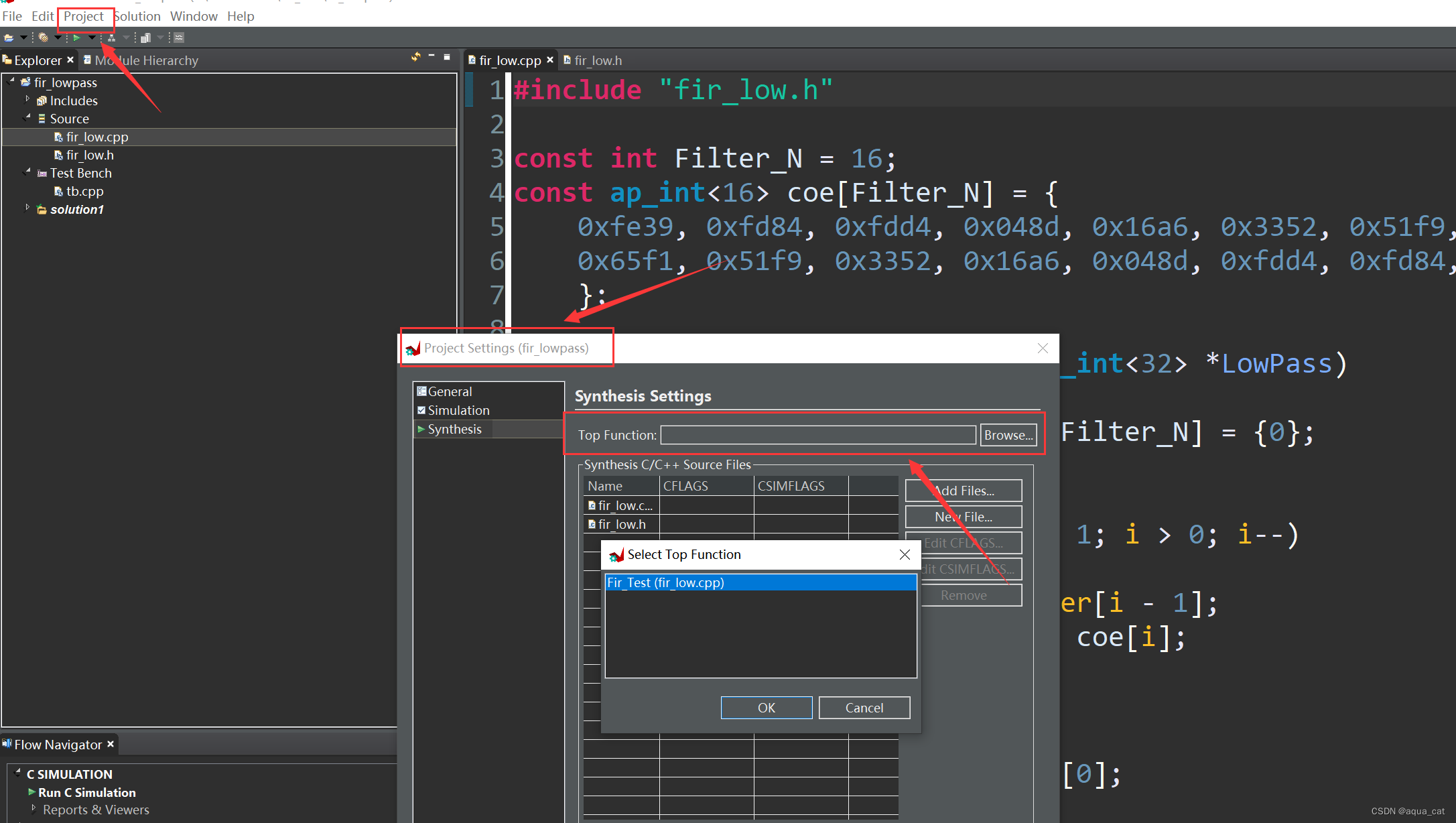
Task: Click the open project folder toolbar icon
Action: coord(9,38)
